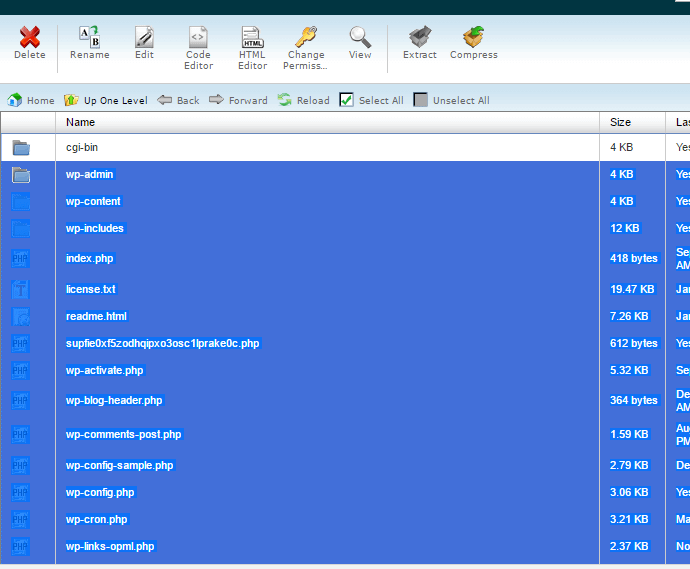Select the wp-activate.php file name
Screen dimensions: 690x569
click(x=105, y=370)
